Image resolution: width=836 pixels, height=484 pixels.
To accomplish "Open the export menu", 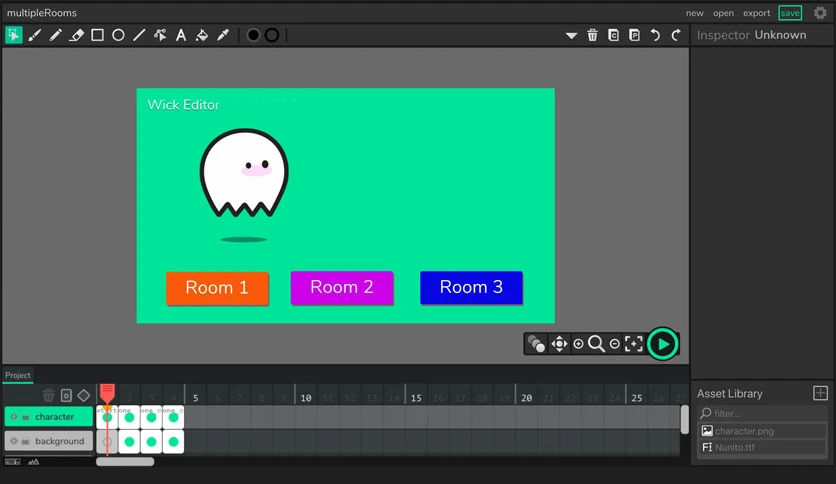I will coord(757,13).
